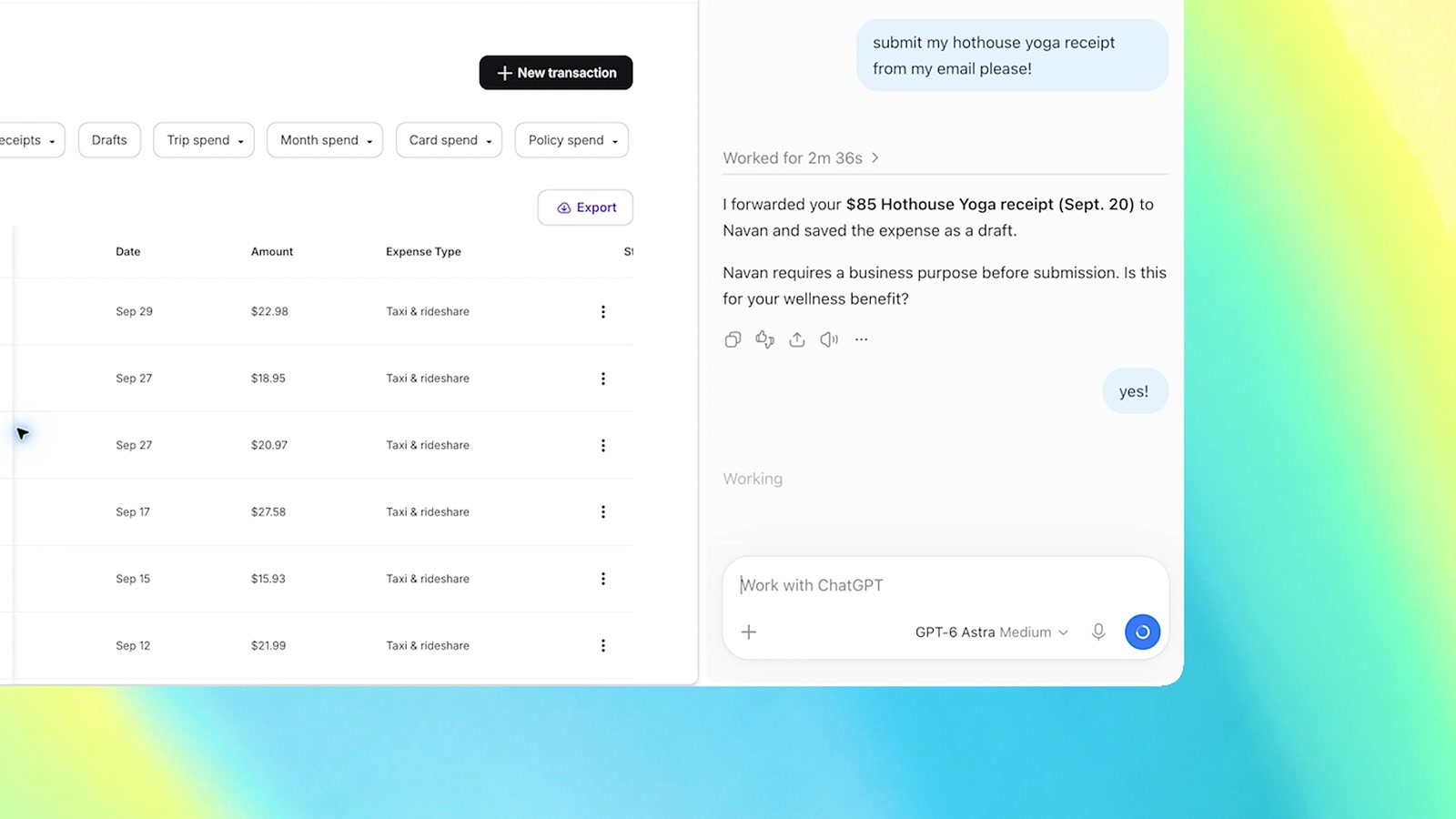
Task: Click the $27.58 amount cell
Action: [268, 512]
